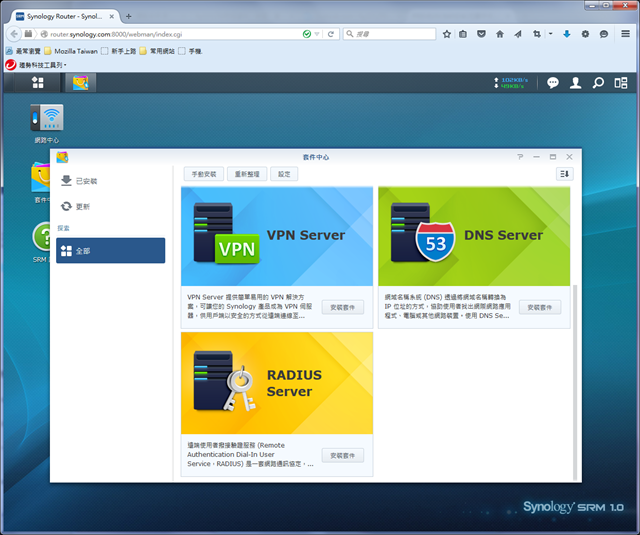Install the RADIUS Server package
Screen dimensions: 640x535
coord(342,455)
